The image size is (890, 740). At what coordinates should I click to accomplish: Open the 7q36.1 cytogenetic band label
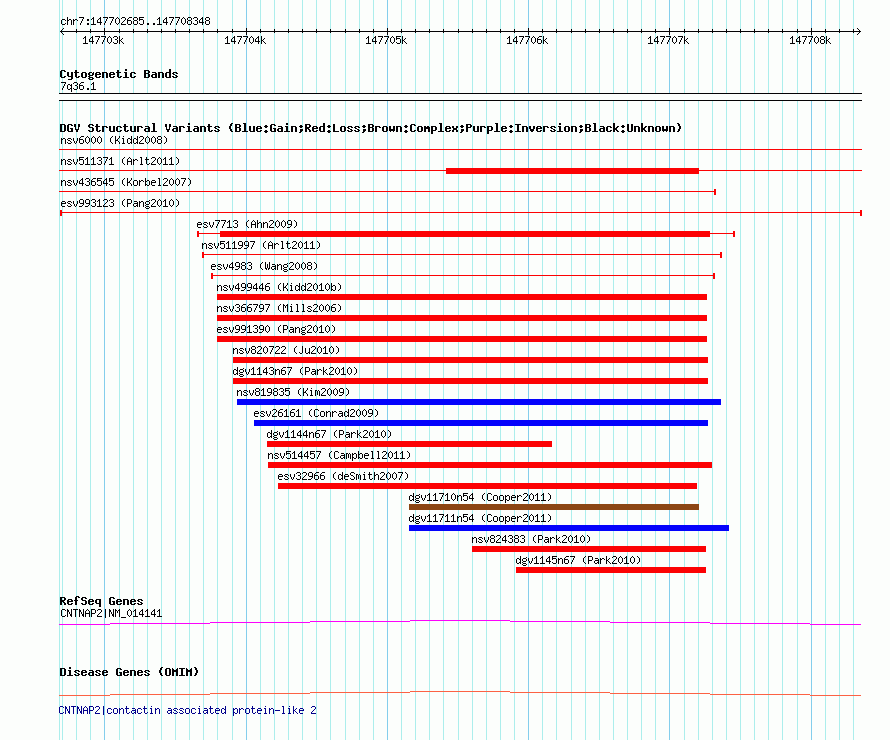pos(78,87)
